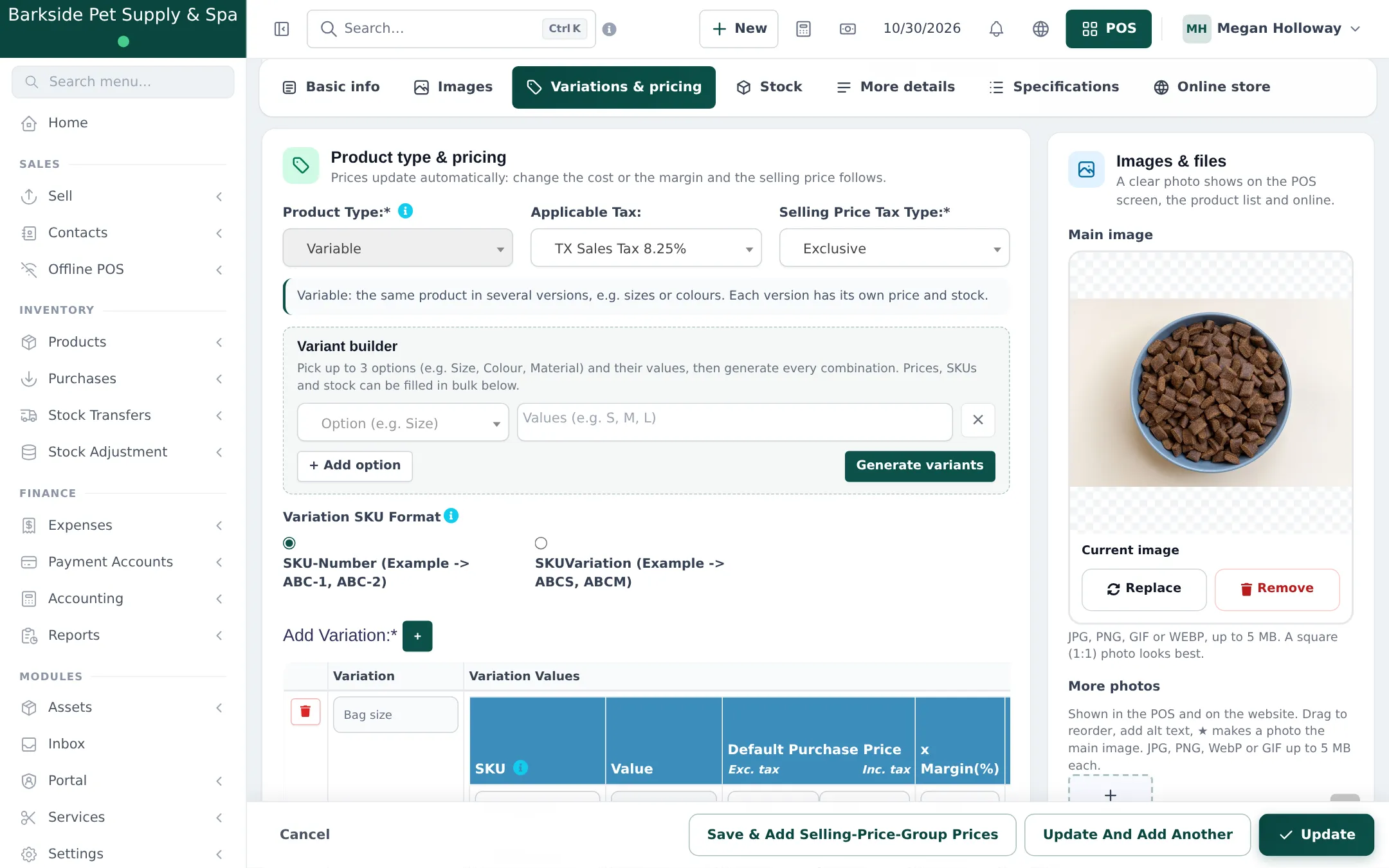The width and height of the screenshot is (1389, 868).
Task: Expand the Reports sidebar menu
Action: point(123,635)
